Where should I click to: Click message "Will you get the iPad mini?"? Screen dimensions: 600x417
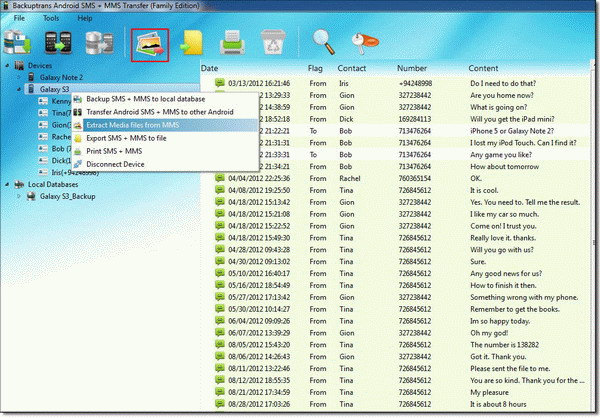512,119
